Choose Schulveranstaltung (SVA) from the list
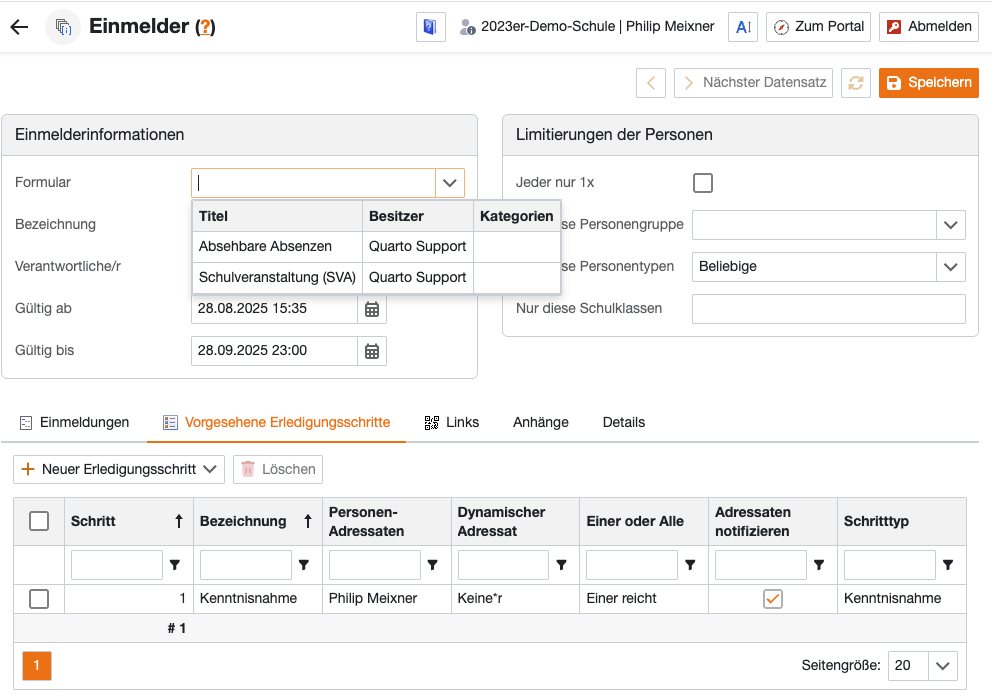 (x=277, y=277)
